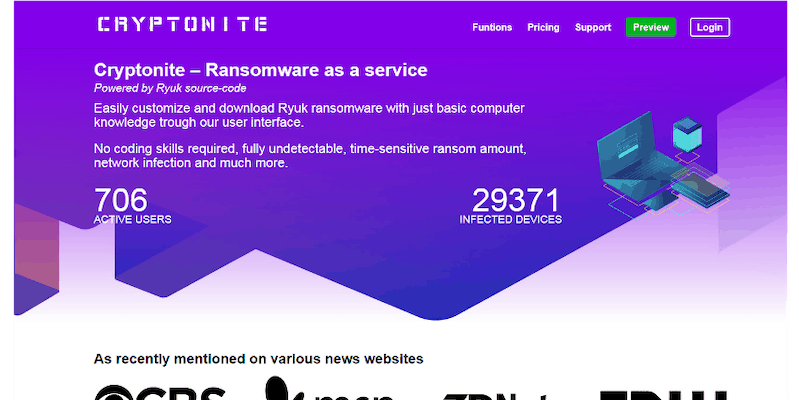Click the 706 active users number
The width and height of the screenshot is (799, 400).
121,200
